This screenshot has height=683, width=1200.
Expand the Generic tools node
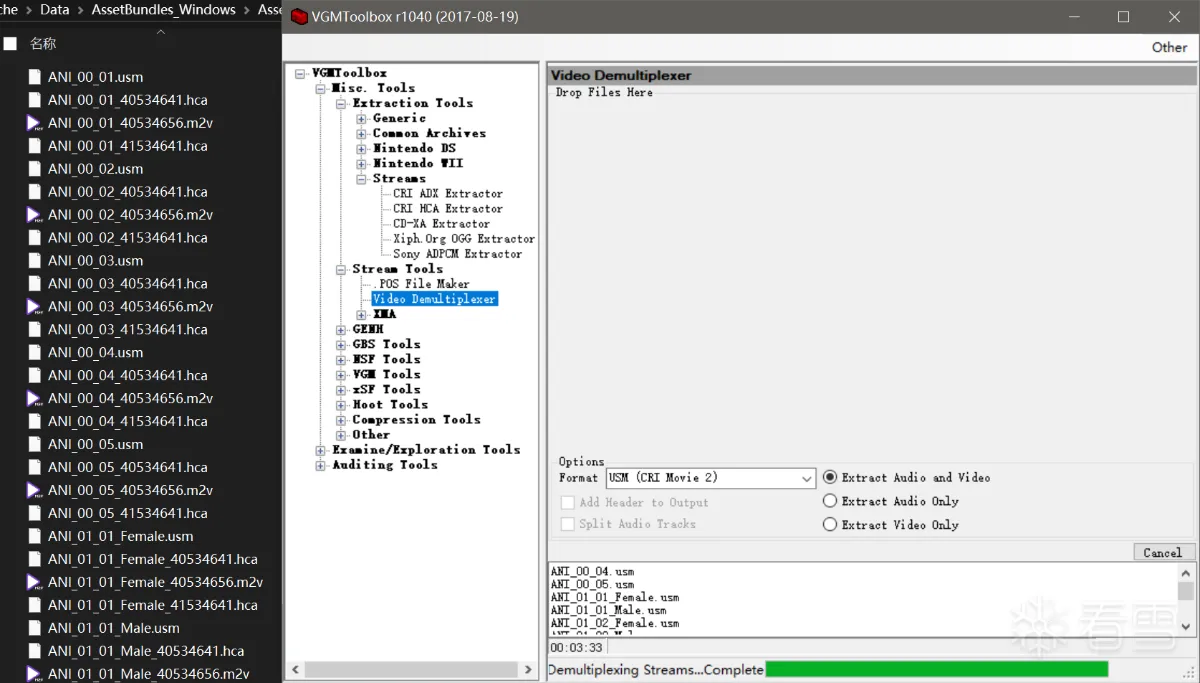[360, 117]
